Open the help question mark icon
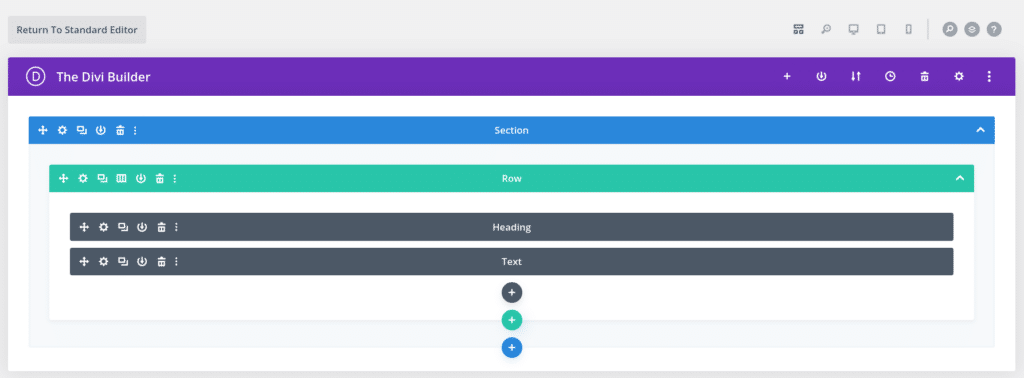The width and height of the screenshot is (1024, 378). pos(994,29)
